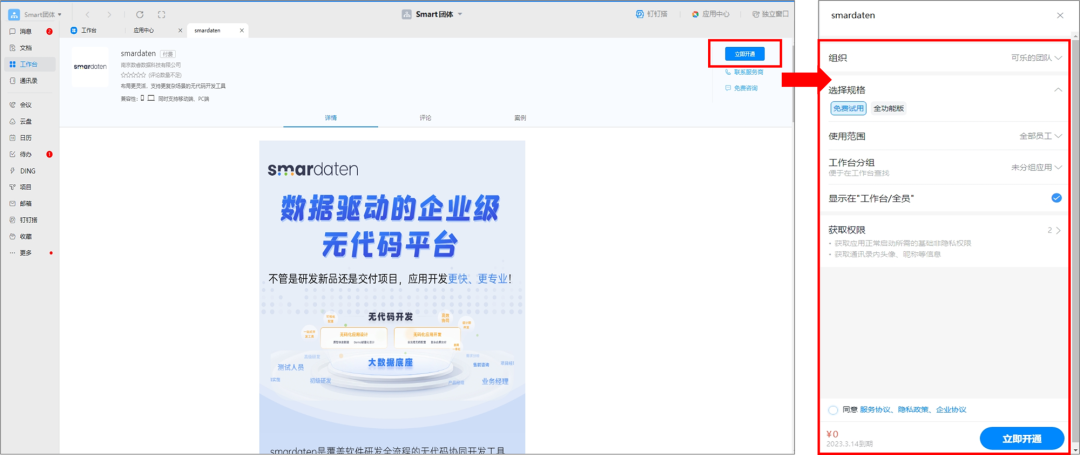Image resolution: width=1080 pixels, height=455 pixels.
Task: Click the star rating on app page
Action: 133,74
